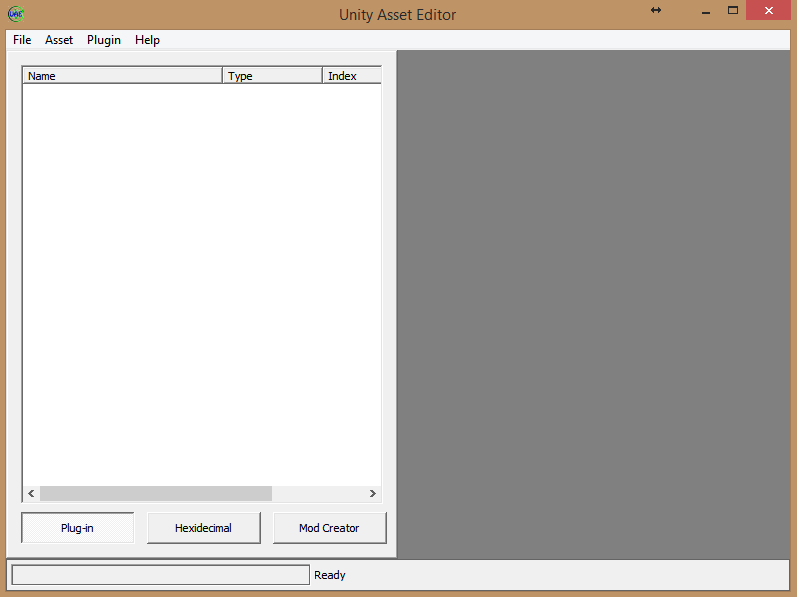Open the Help menu
This screenshot has height=597, width=797.
pyautogui.click(x=147, y=40)
